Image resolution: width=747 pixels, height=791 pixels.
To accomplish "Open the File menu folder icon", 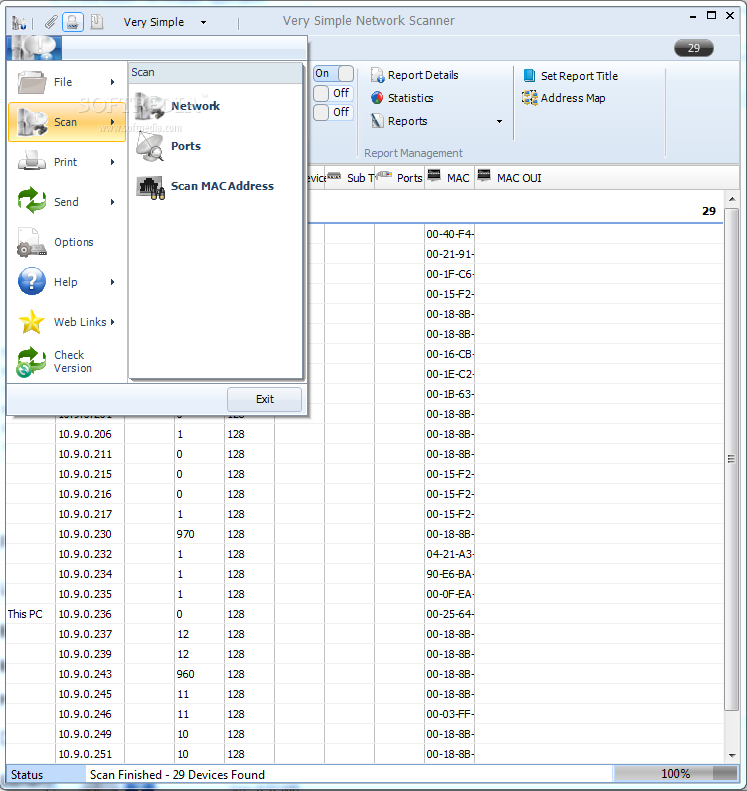I will click(x=31, y=82).
